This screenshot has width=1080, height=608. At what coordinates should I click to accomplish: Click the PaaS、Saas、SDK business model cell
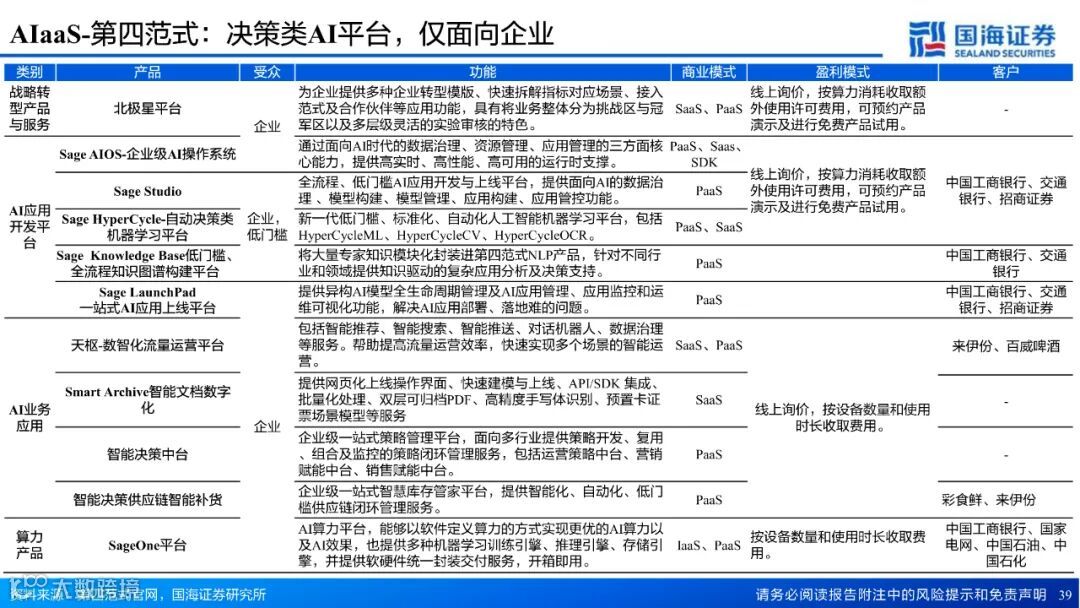pyautogui.click(x=707, y=154)
